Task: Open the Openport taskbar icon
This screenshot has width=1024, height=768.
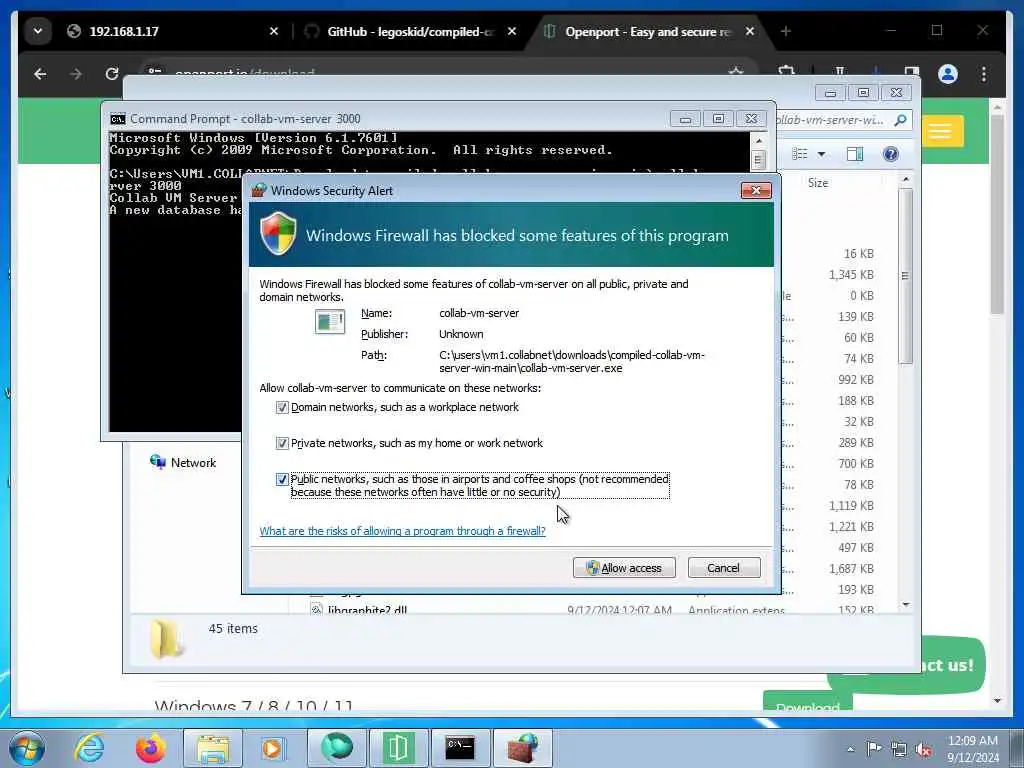Action: [x=399, y=748]
